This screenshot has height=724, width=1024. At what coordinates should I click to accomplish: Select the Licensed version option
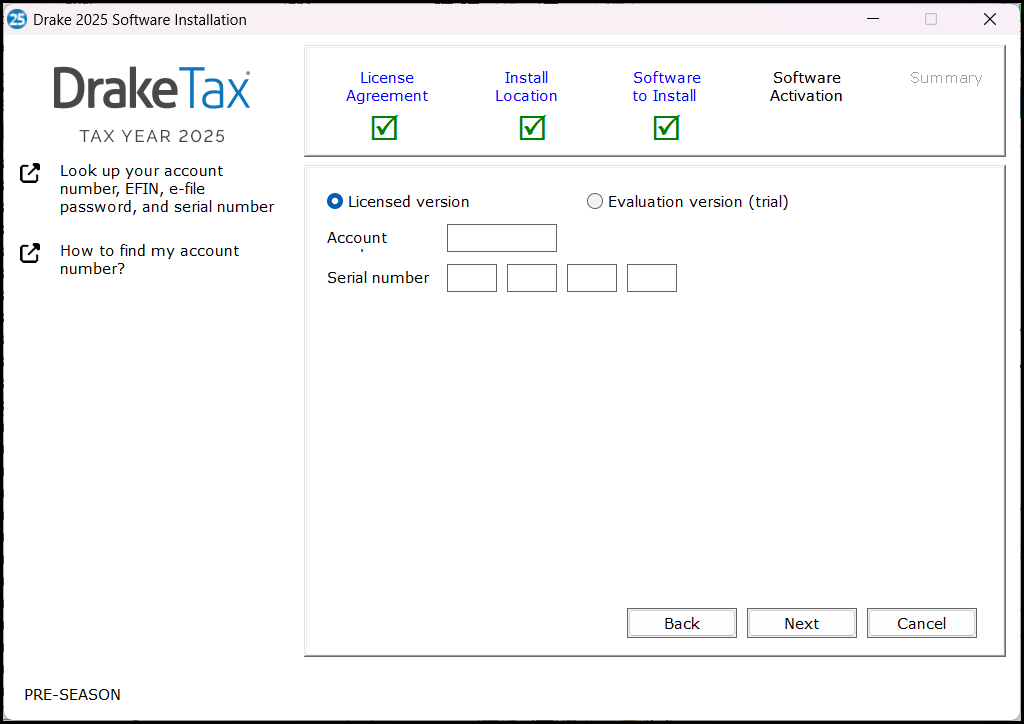(x=334, y=201)
